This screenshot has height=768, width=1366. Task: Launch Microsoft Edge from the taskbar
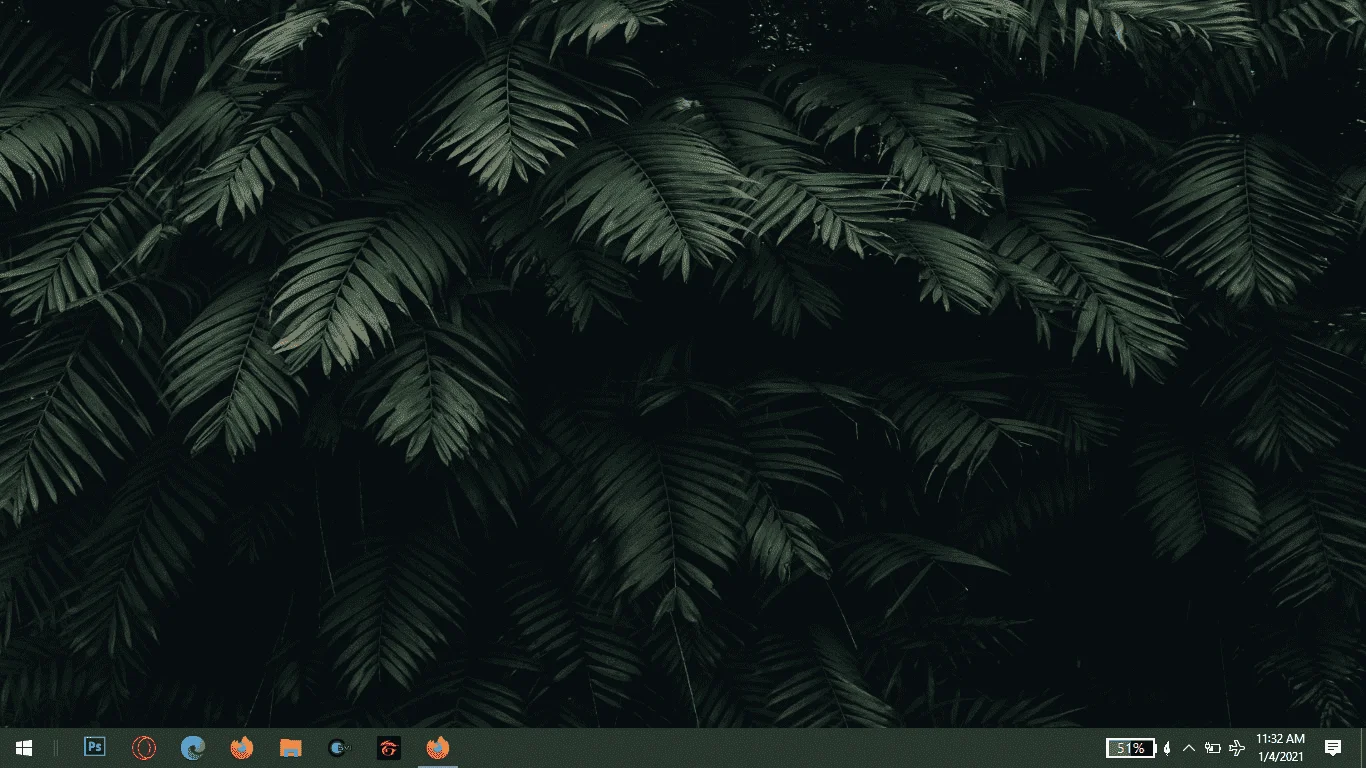click(x=193, y=748)
